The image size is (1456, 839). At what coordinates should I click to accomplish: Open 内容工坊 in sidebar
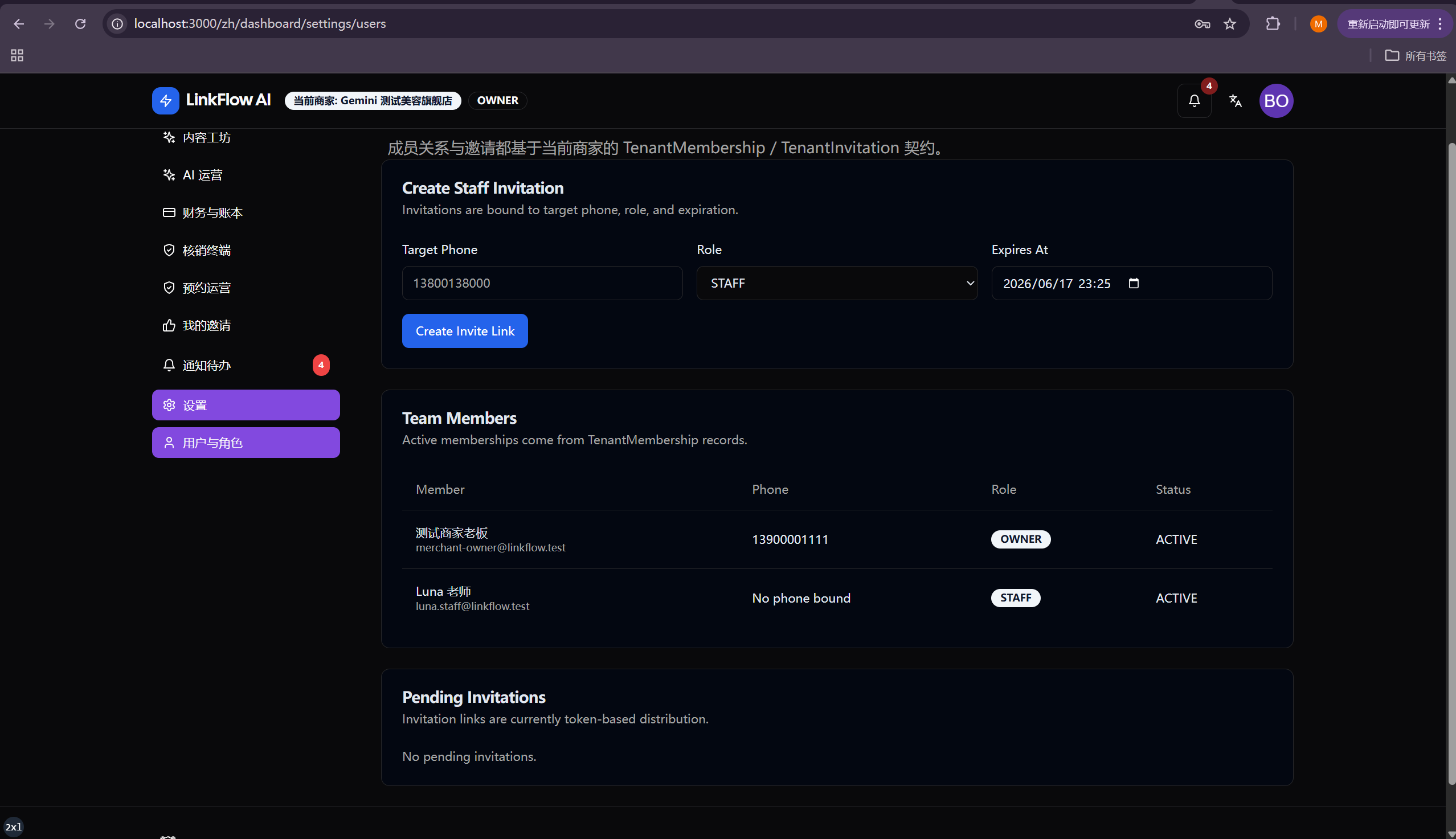point(246,137)
